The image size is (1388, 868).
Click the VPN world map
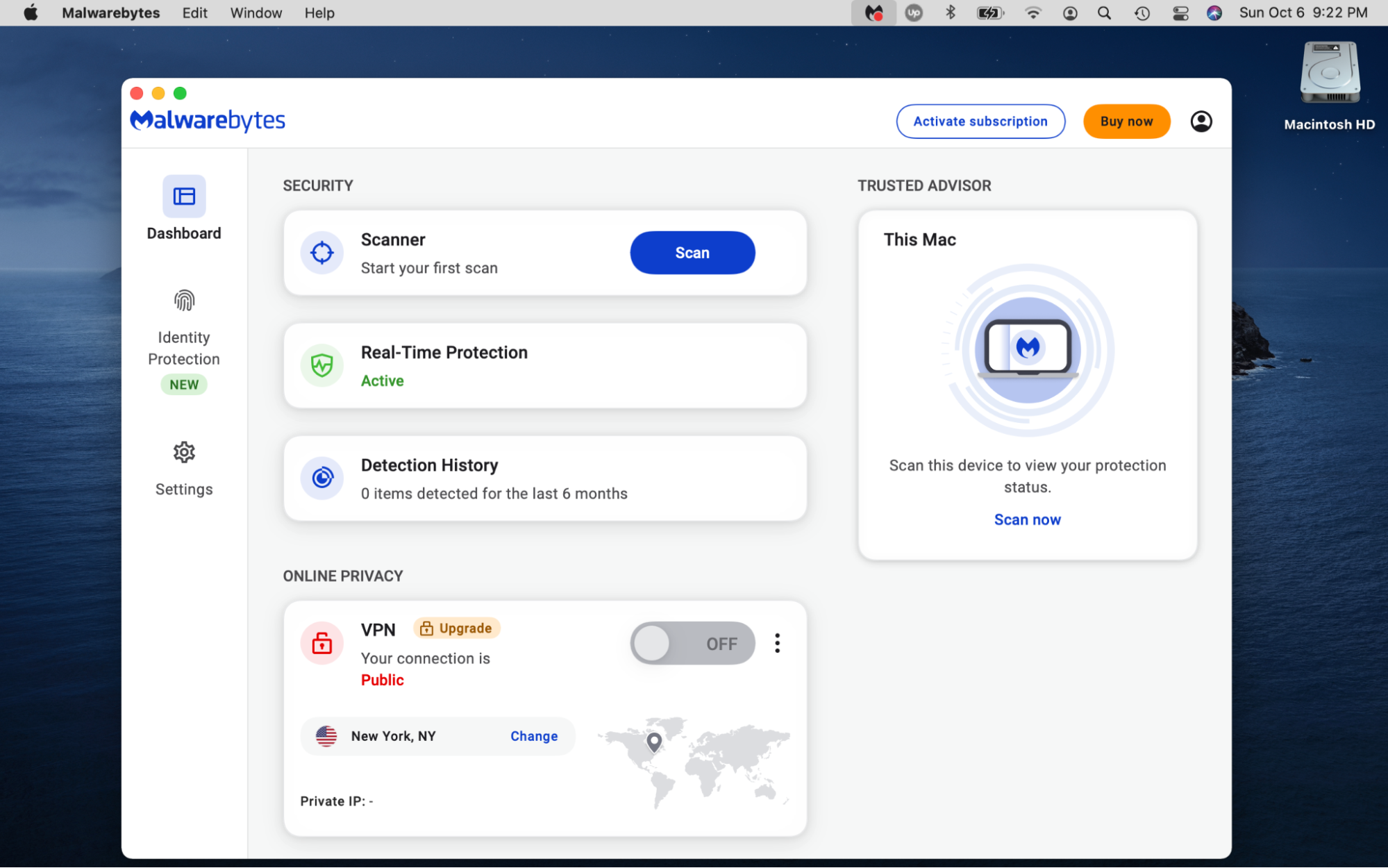tap(692, 762)
